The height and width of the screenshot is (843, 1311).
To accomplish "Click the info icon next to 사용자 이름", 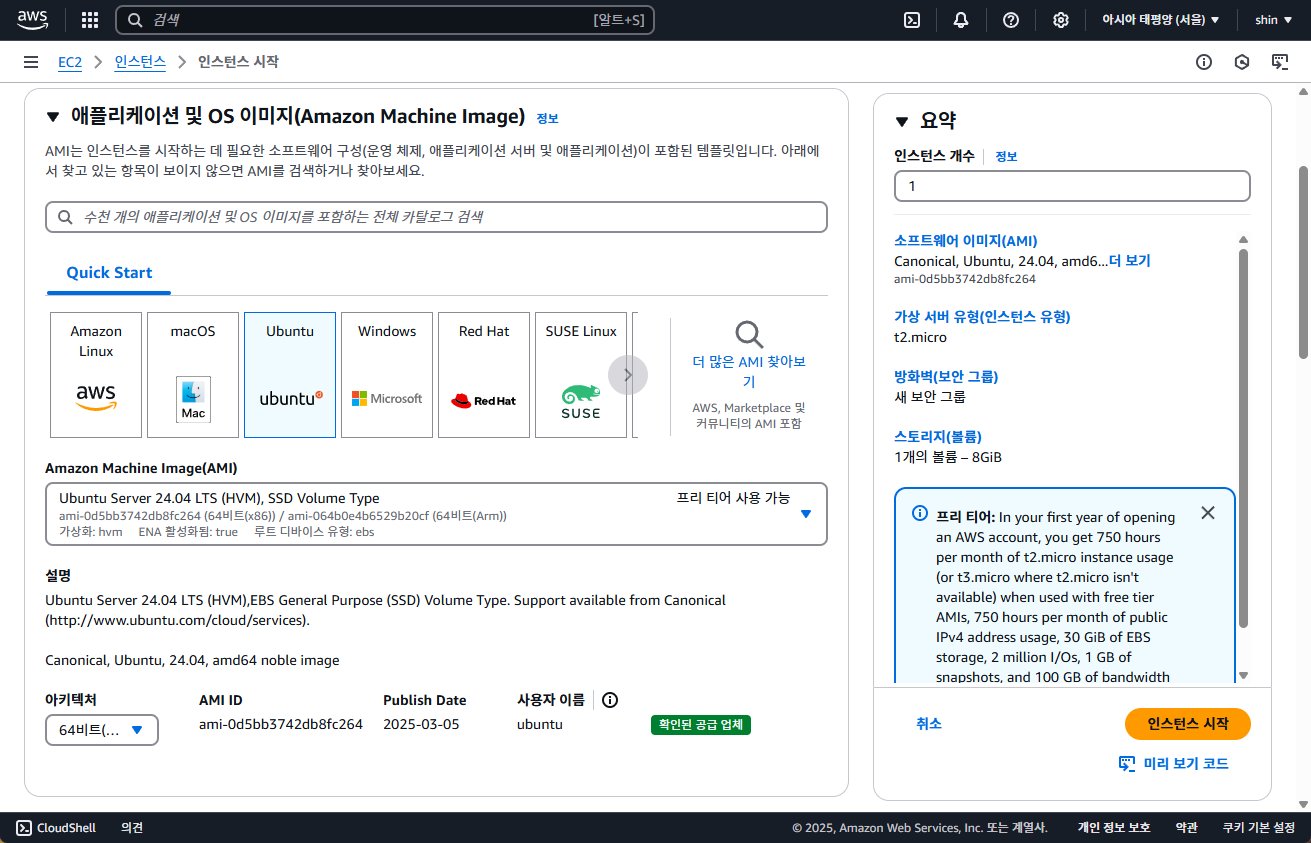I will pos(610,700).
